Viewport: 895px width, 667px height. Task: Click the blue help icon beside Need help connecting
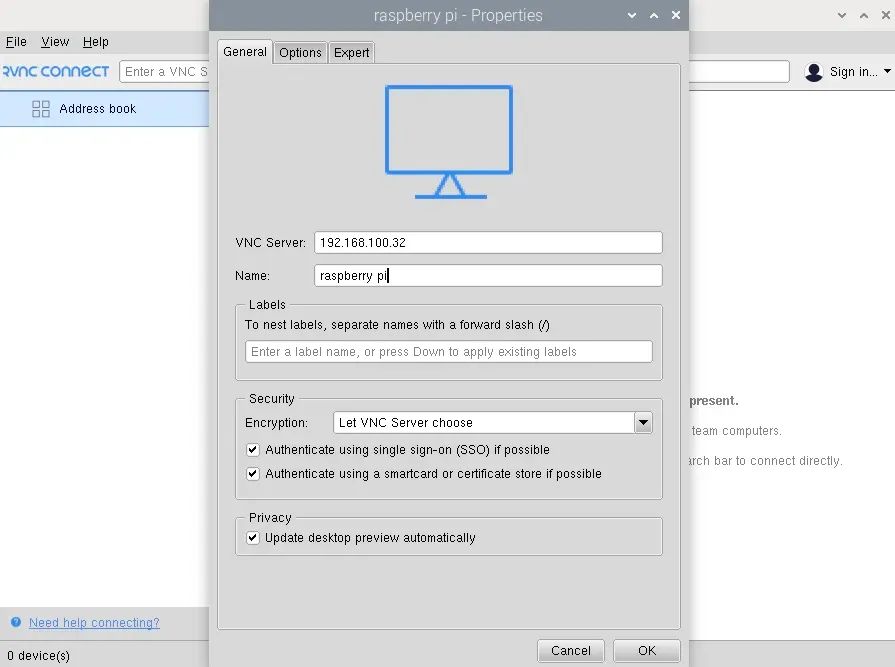pos(16,622)
